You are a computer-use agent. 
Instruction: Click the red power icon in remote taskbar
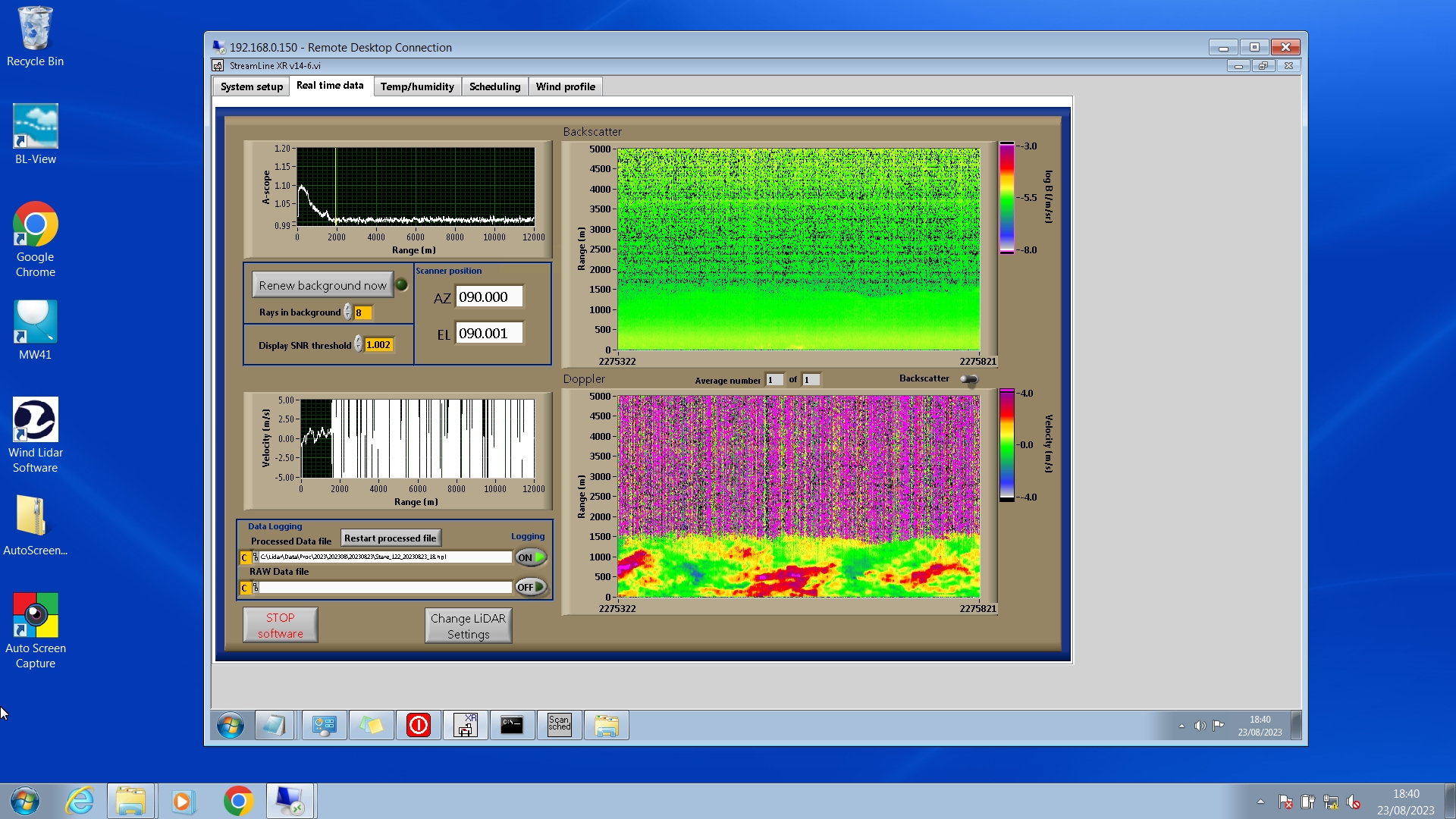[x=418, y=726]
